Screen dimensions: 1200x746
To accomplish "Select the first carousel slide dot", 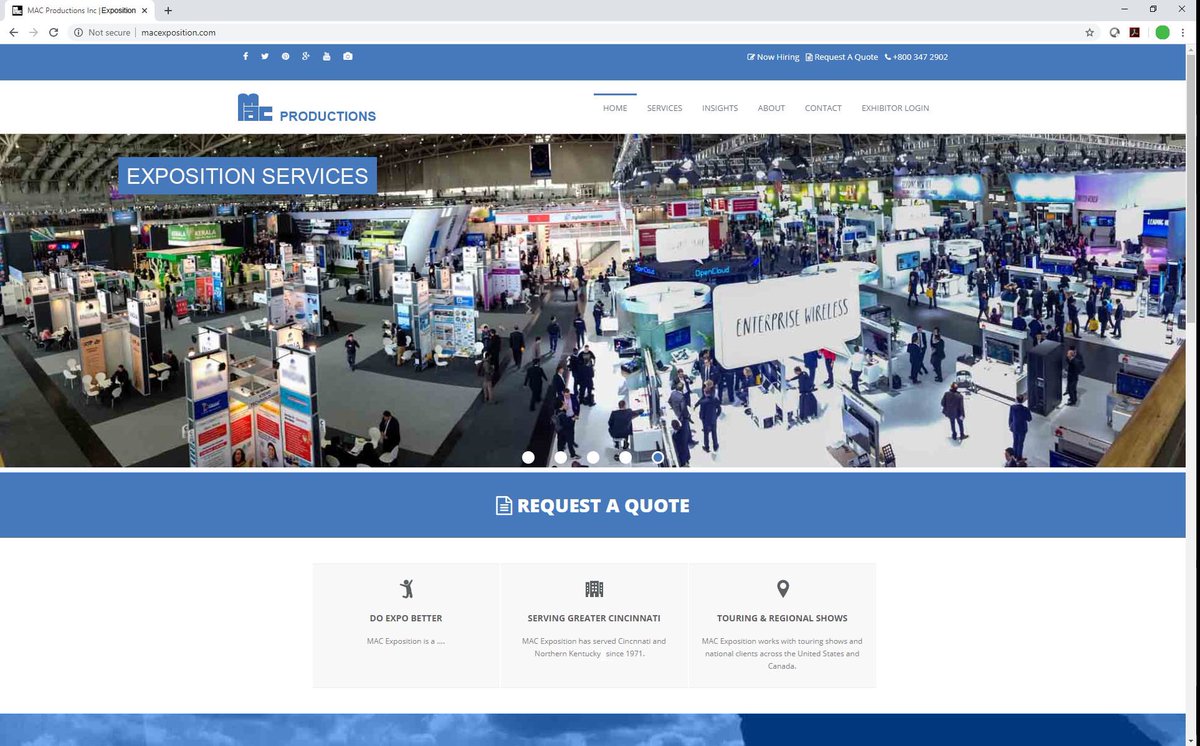I will coord(528,457).
